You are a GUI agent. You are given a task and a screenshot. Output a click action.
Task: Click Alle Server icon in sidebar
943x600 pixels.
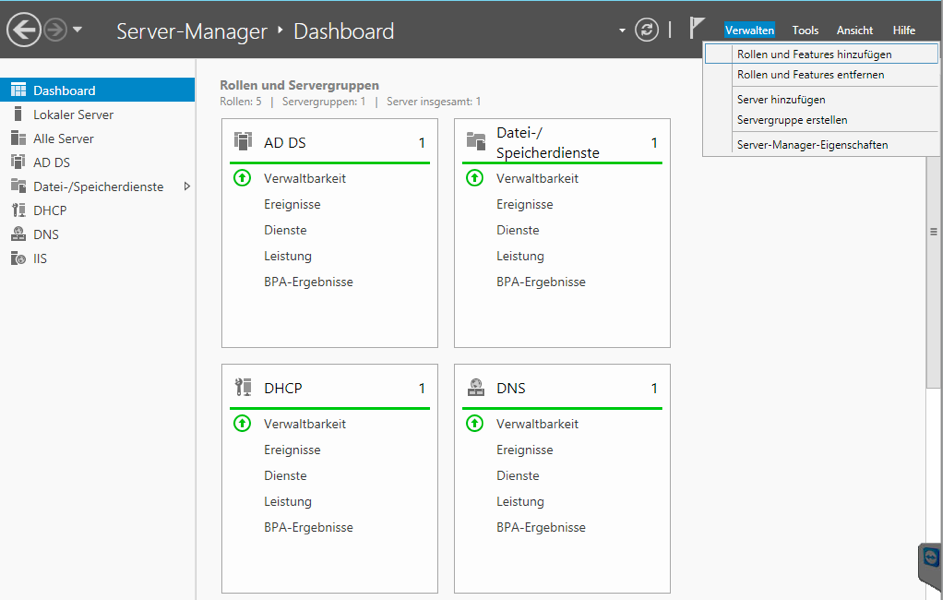tap(19, 138)
